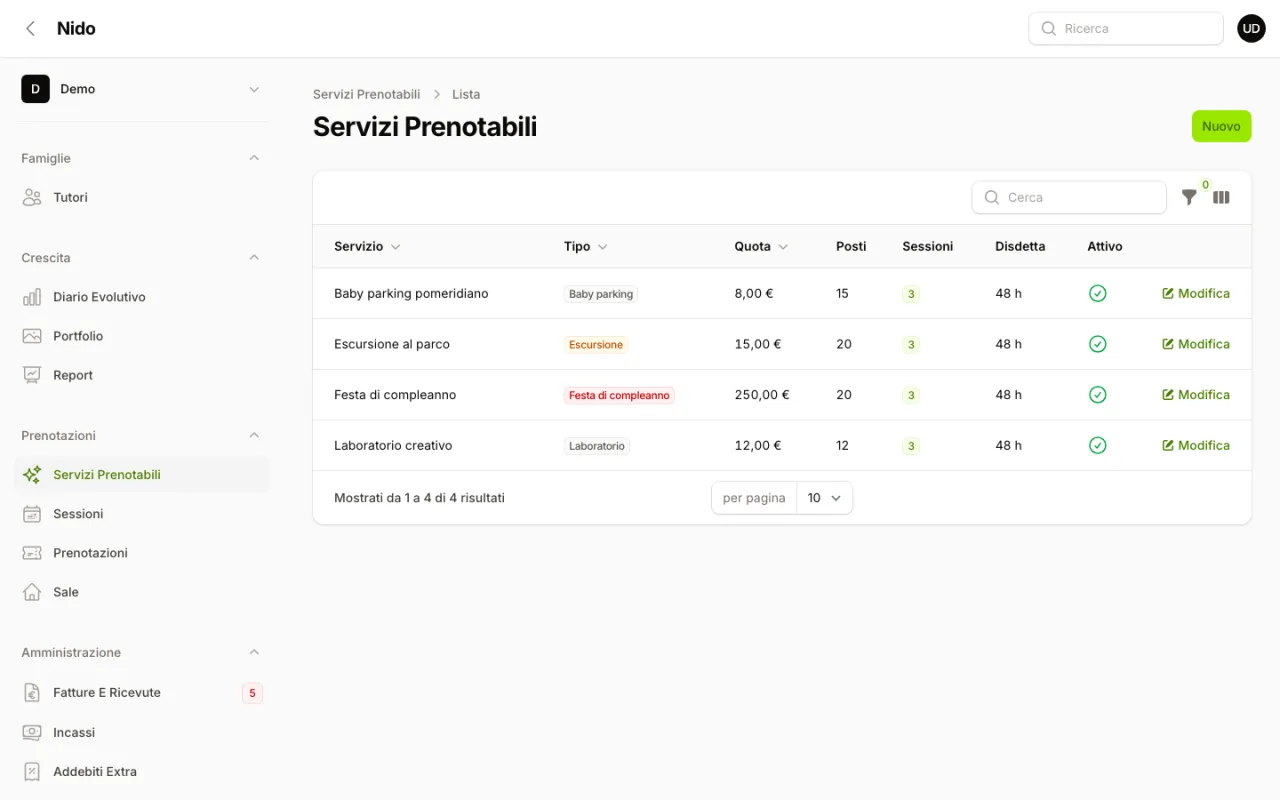Click the Incassi banknote icon
1280x800 pixels.
click(32, 732)
